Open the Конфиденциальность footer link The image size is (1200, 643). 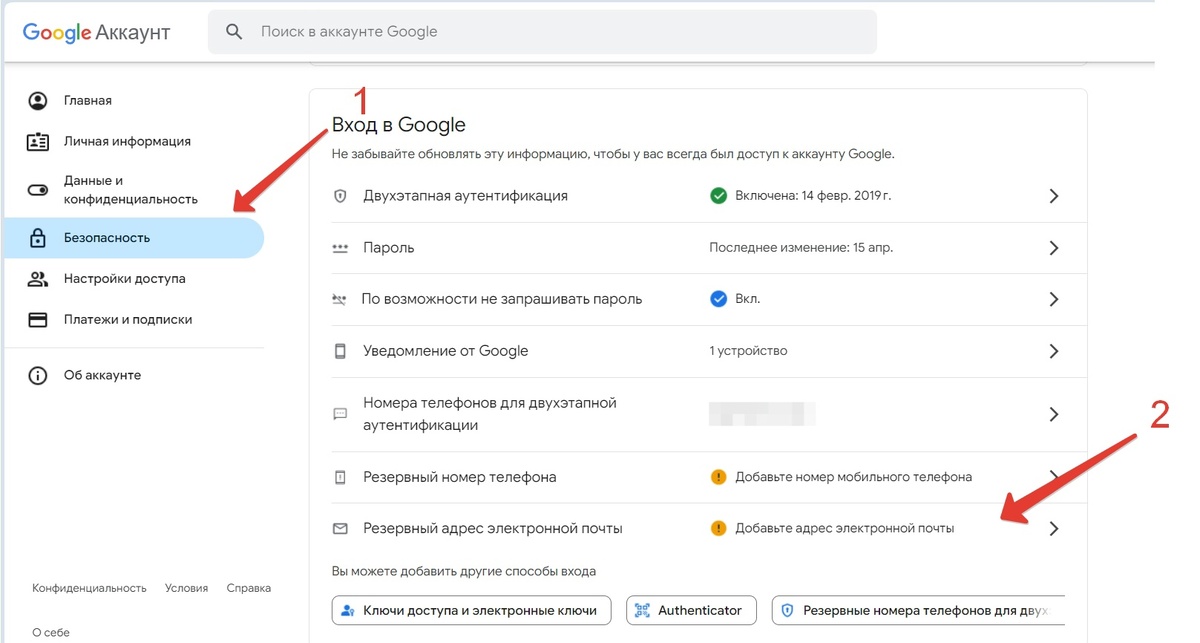(x=89, y=588)
